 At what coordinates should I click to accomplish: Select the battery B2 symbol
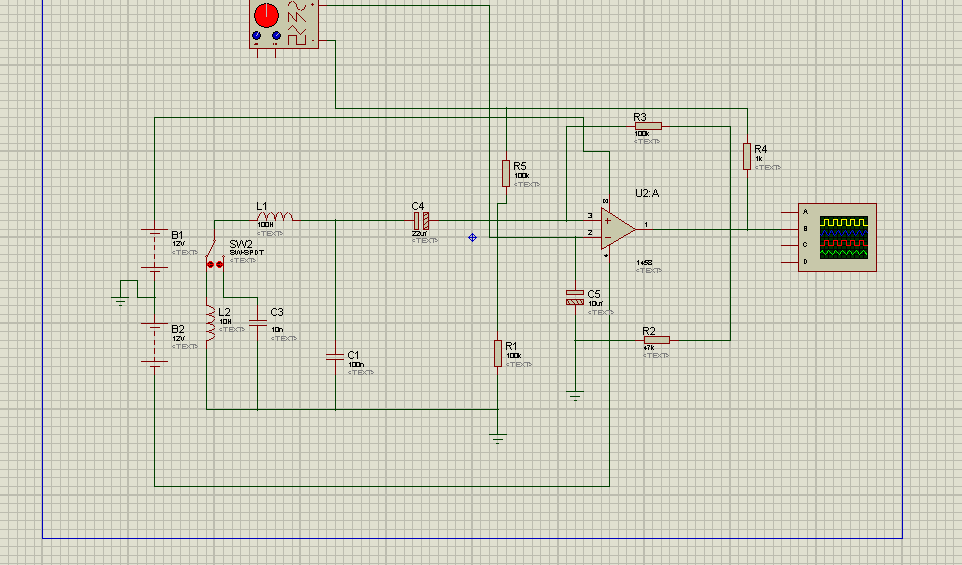click(x=155, y=345)
